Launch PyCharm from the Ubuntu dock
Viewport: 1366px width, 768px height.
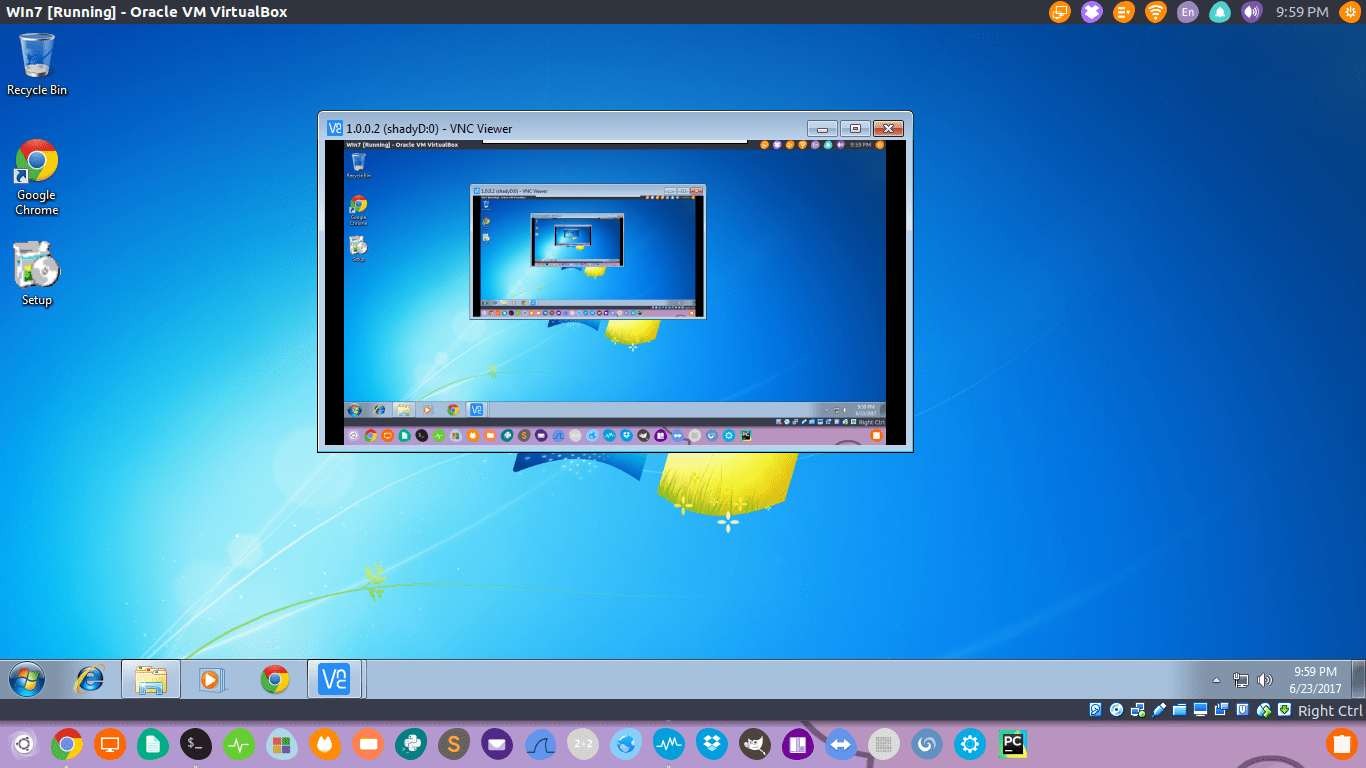point(1013,744)
